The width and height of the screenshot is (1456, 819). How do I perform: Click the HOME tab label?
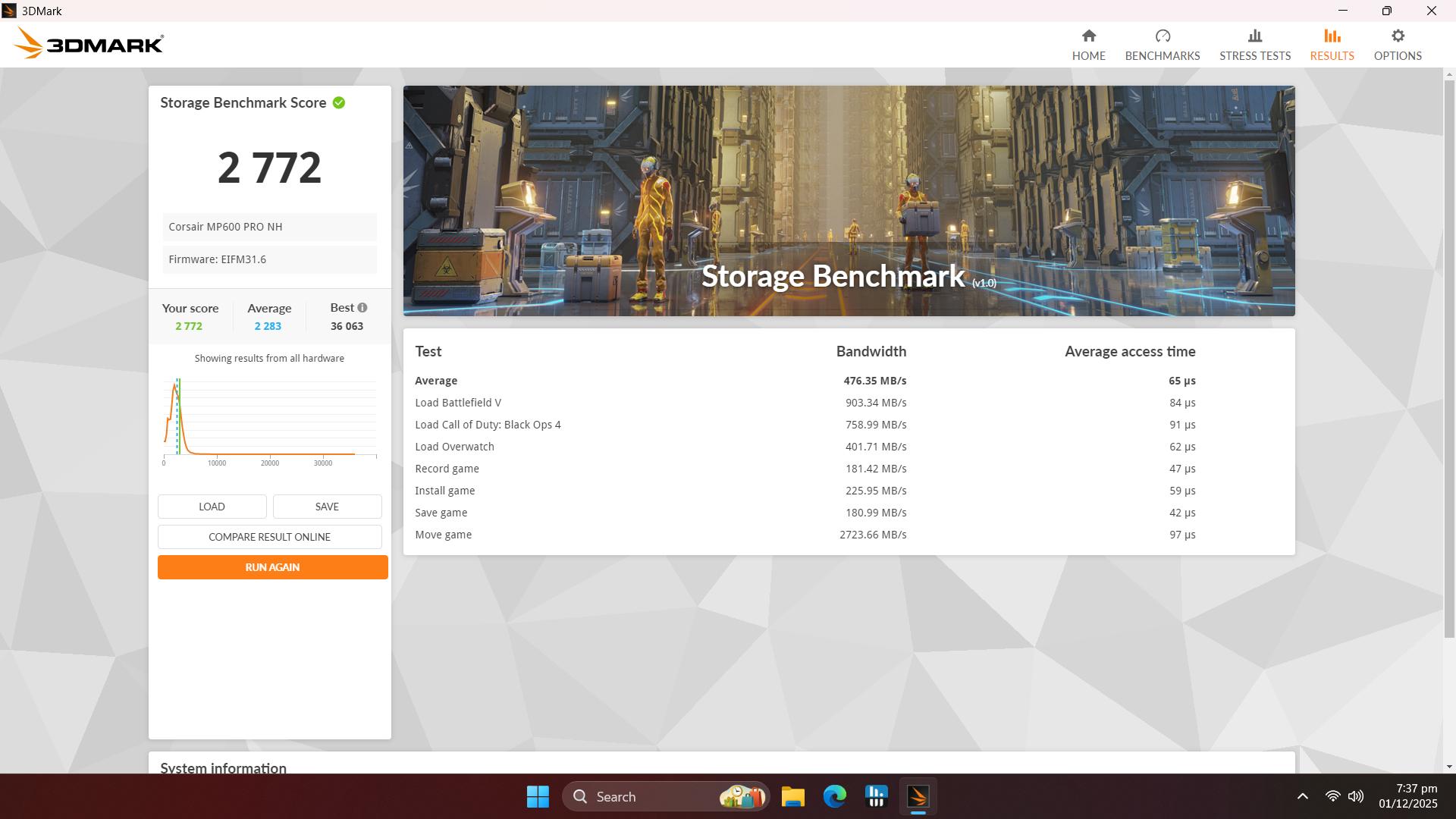1089,55
